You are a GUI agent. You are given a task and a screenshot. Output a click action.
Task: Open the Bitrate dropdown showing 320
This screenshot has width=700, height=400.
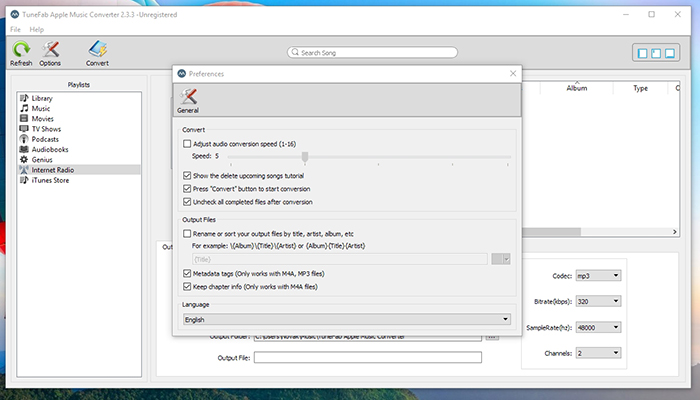click(x=598, y=301)
